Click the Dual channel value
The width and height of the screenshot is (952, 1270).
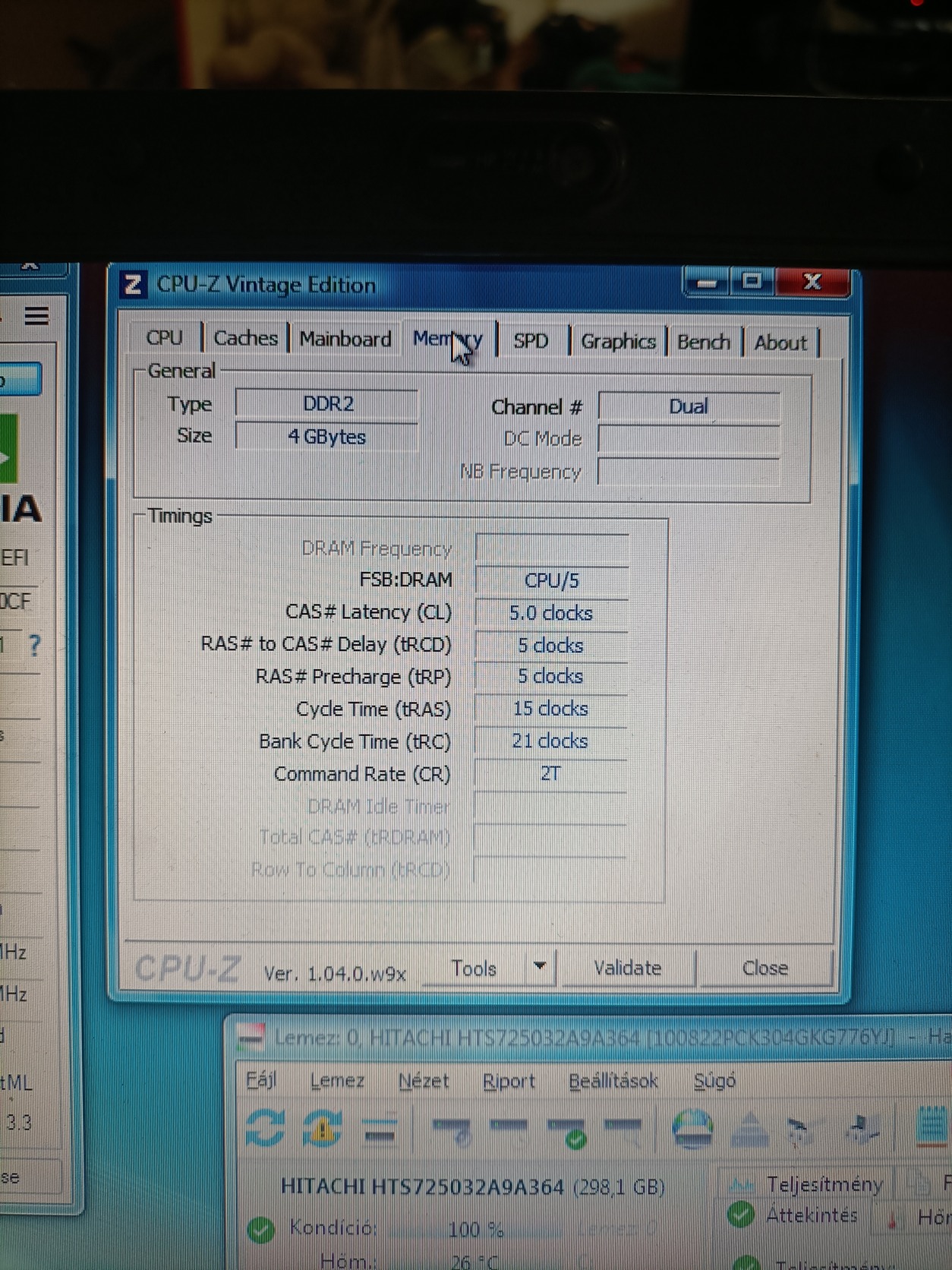coord(689,406)
